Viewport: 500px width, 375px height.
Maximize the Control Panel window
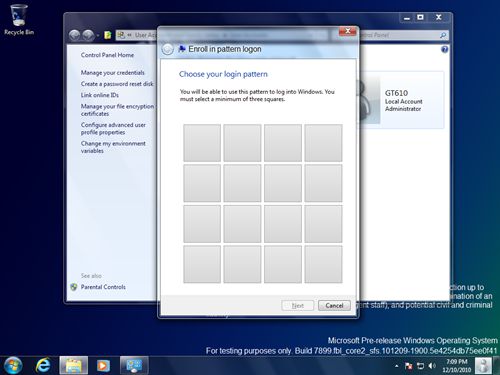tap(421, 18)
